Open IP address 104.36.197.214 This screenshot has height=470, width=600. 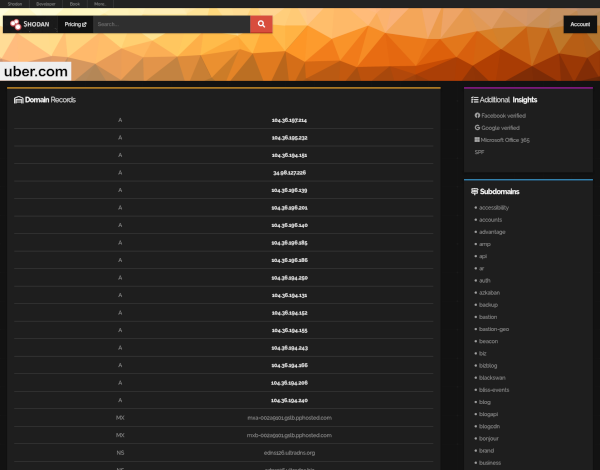point(289,120)
